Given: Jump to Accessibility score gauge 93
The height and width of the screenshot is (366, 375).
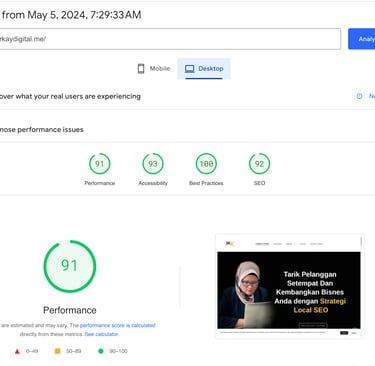Looking at the screenshot, I should point(153,164).
